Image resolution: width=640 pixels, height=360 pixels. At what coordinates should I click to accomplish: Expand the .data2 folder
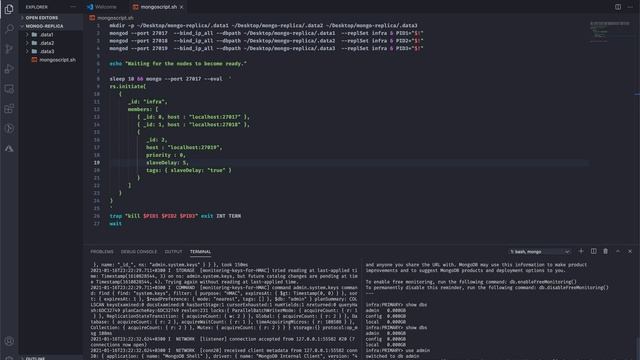click(x=27, y=43)
